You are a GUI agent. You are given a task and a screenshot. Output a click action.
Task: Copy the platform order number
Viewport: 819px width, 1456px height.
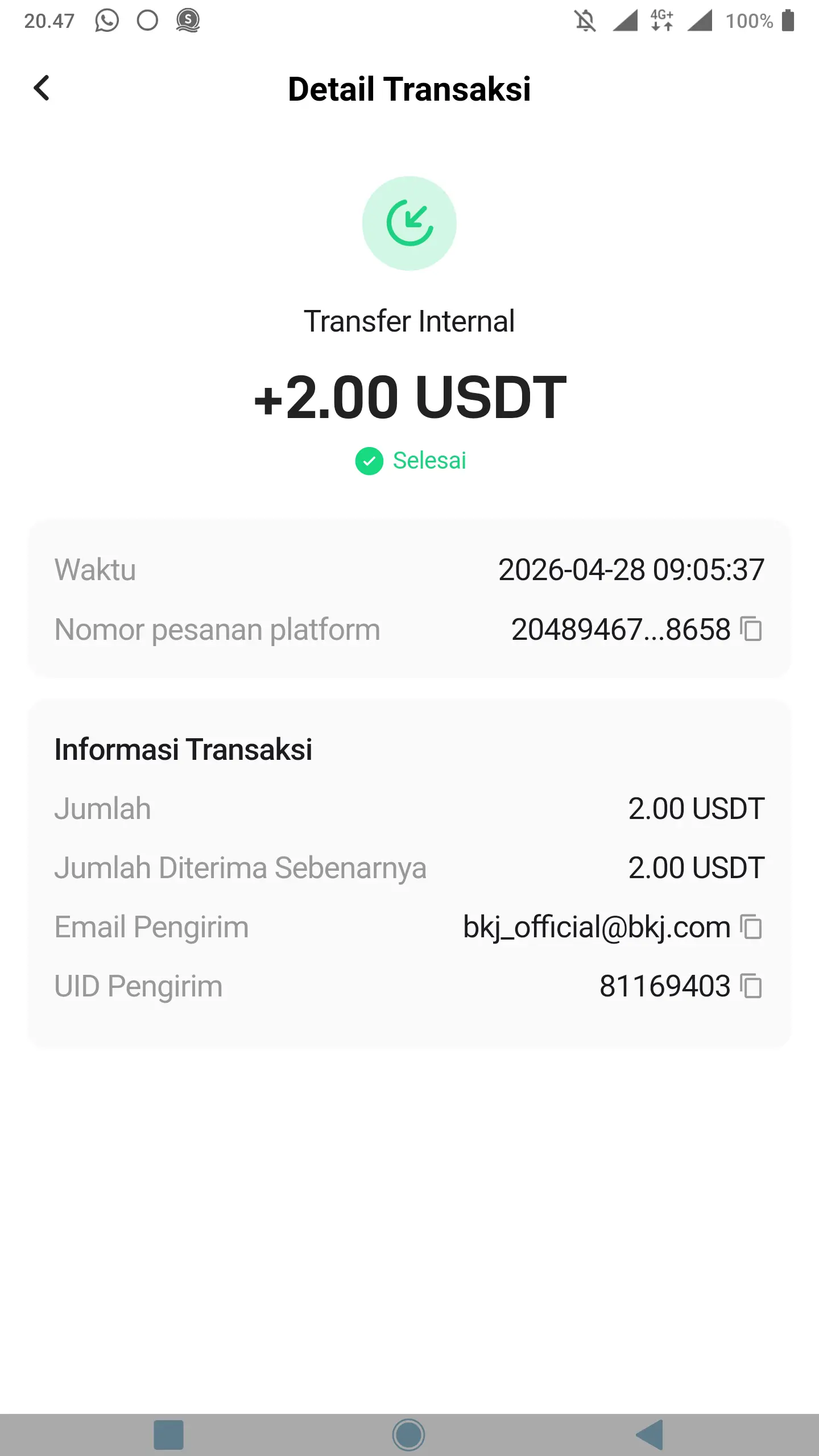click(751, 629)
